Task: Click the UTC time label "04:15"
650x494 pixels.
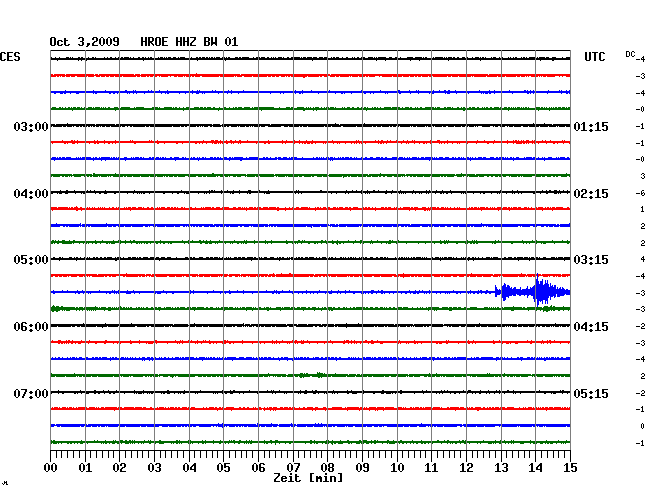Action: (591, 327)
